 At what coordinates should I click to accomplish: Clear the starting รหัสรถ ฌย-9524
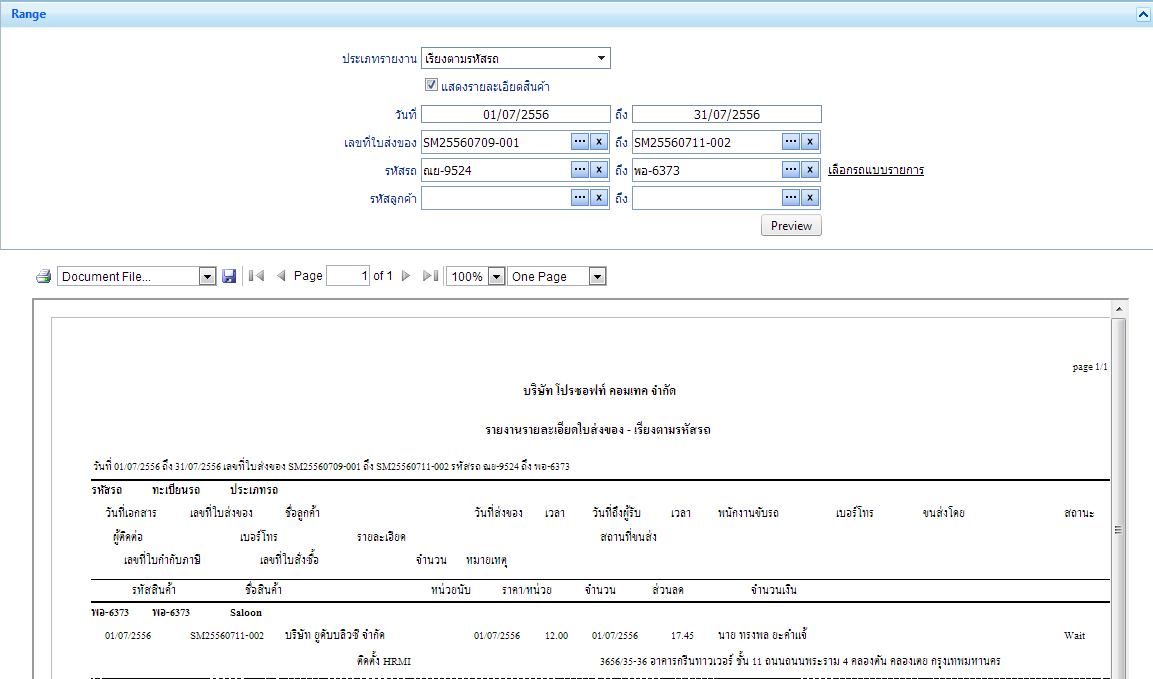(x=599, y=170)
